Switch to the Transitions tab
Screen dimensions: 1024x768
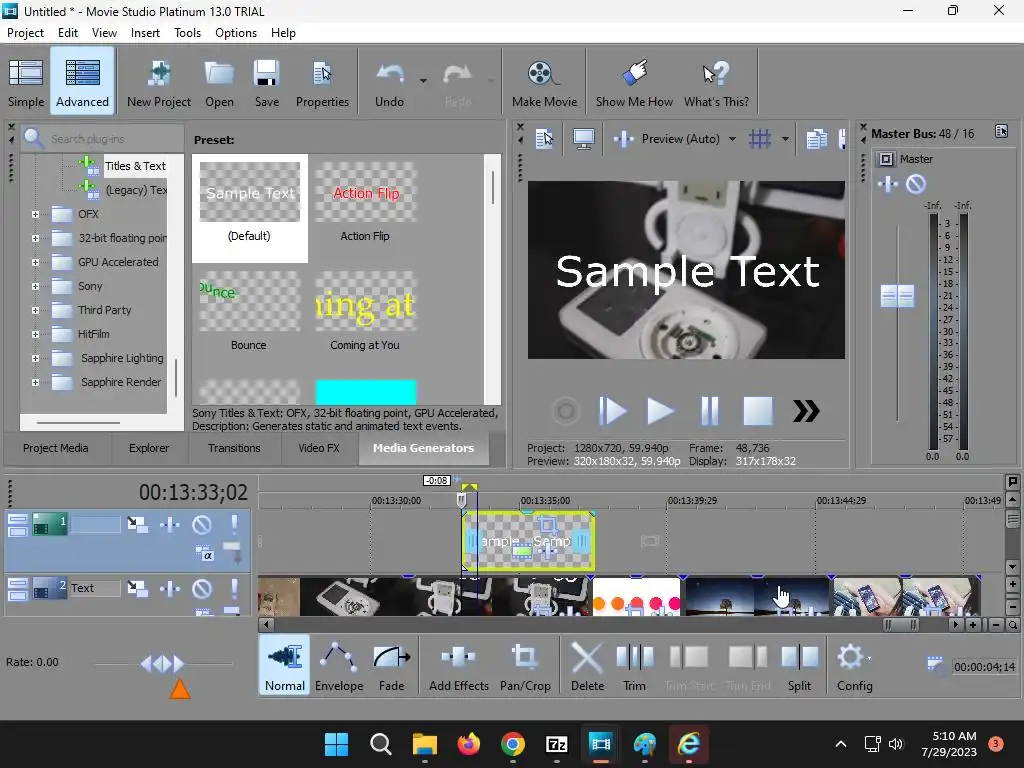coord(234,448)
